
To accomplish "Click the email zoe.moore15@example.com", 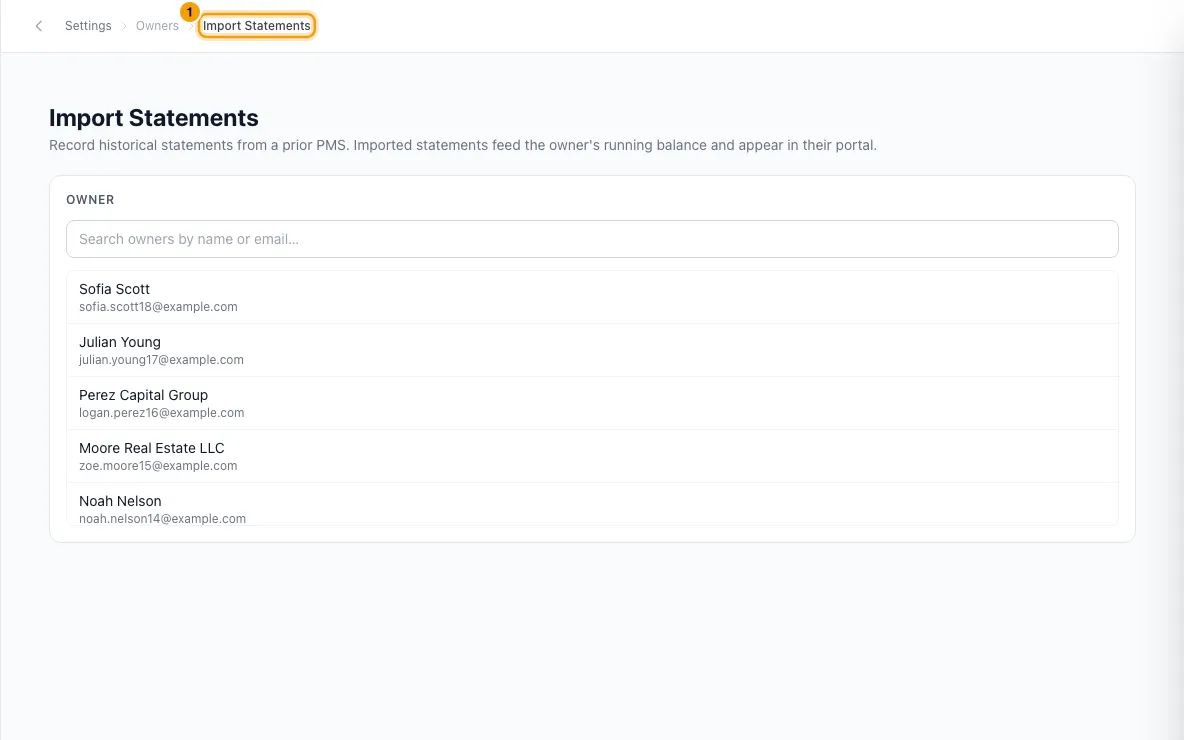I will pyautogui.click(x=158, y=465).
